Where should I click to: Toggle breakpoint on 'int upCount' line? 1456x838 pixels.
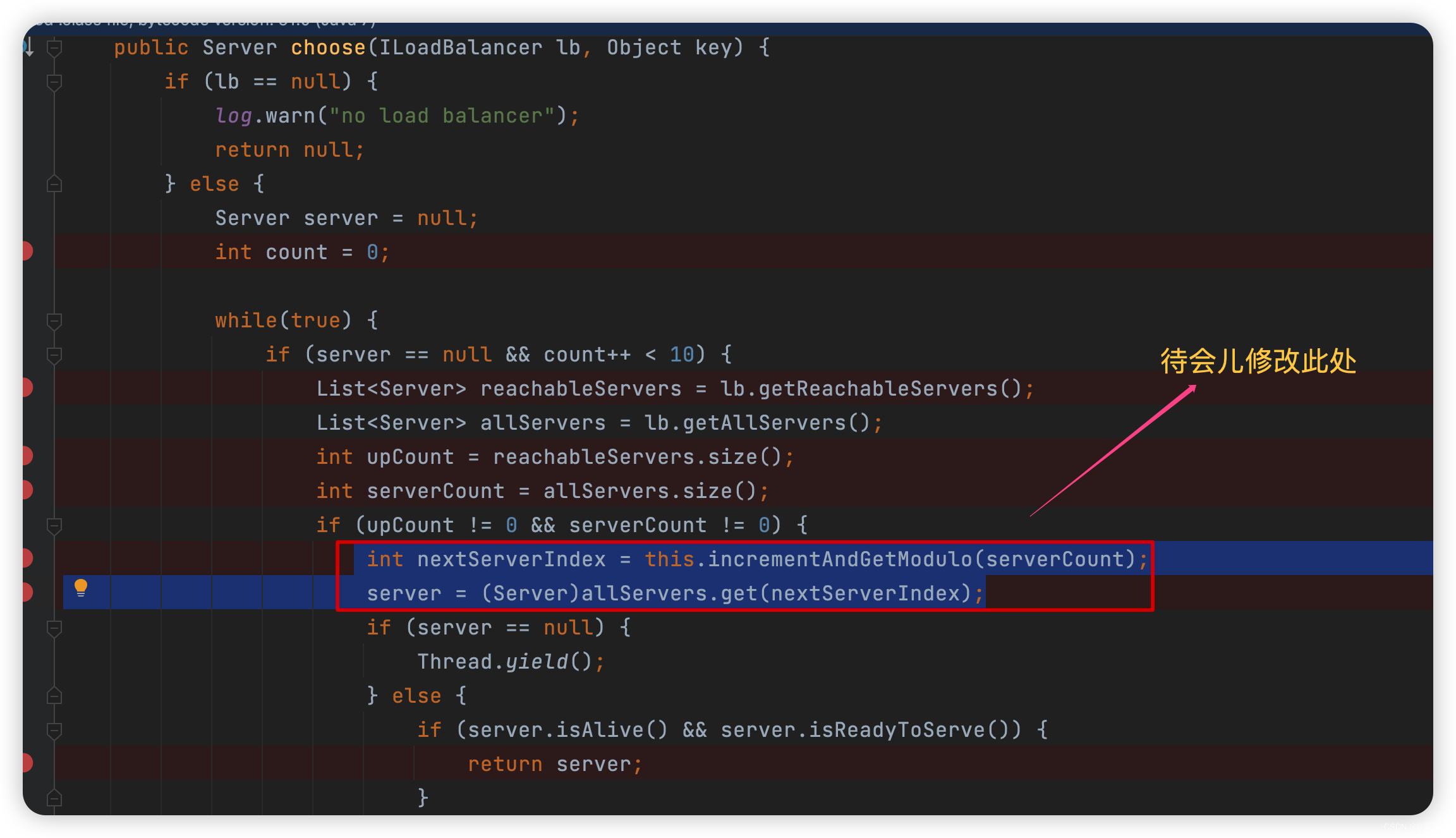[x=27, y=456]
